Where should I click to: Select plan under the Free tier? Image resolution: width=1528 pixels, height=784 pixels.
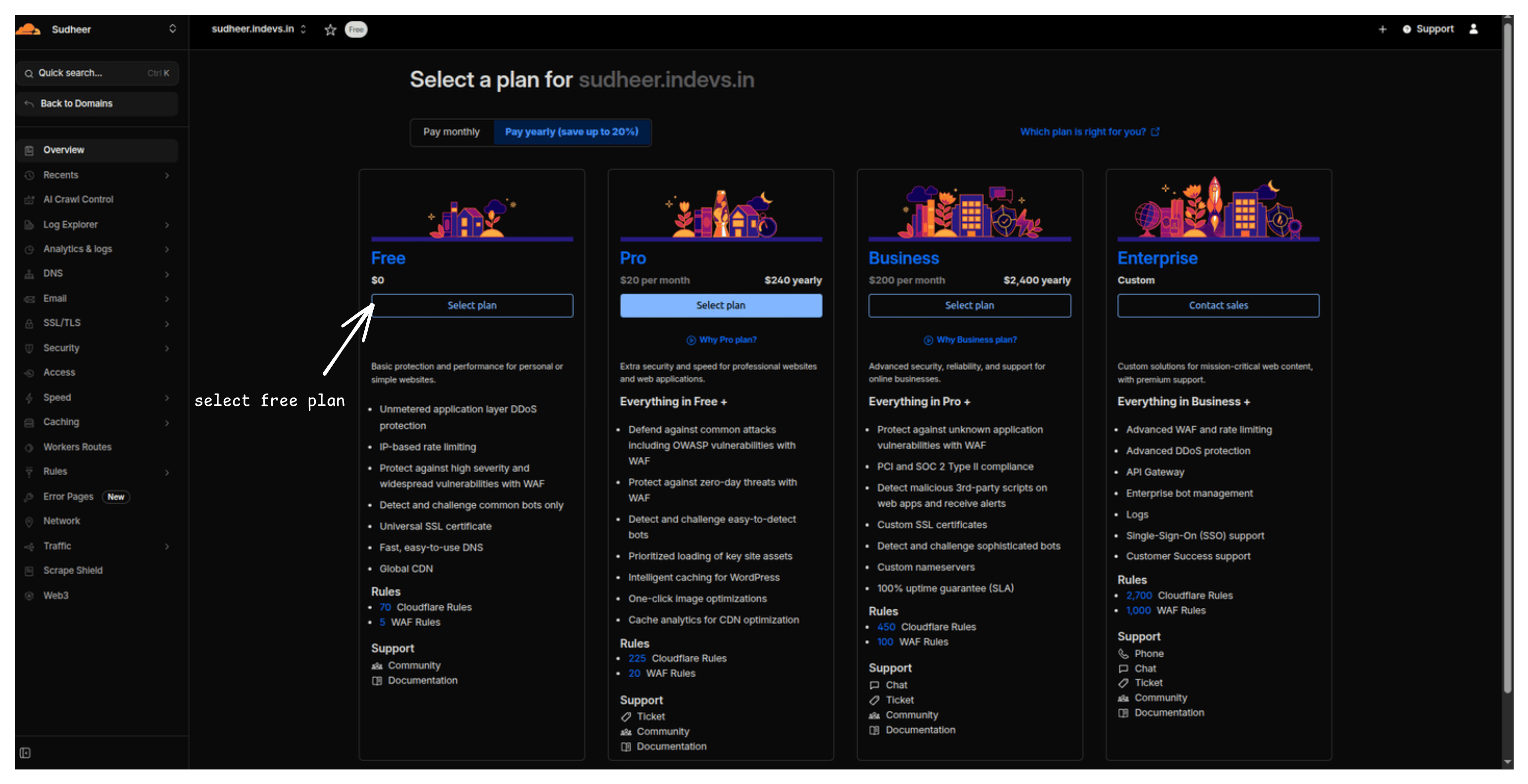point(472,305)
